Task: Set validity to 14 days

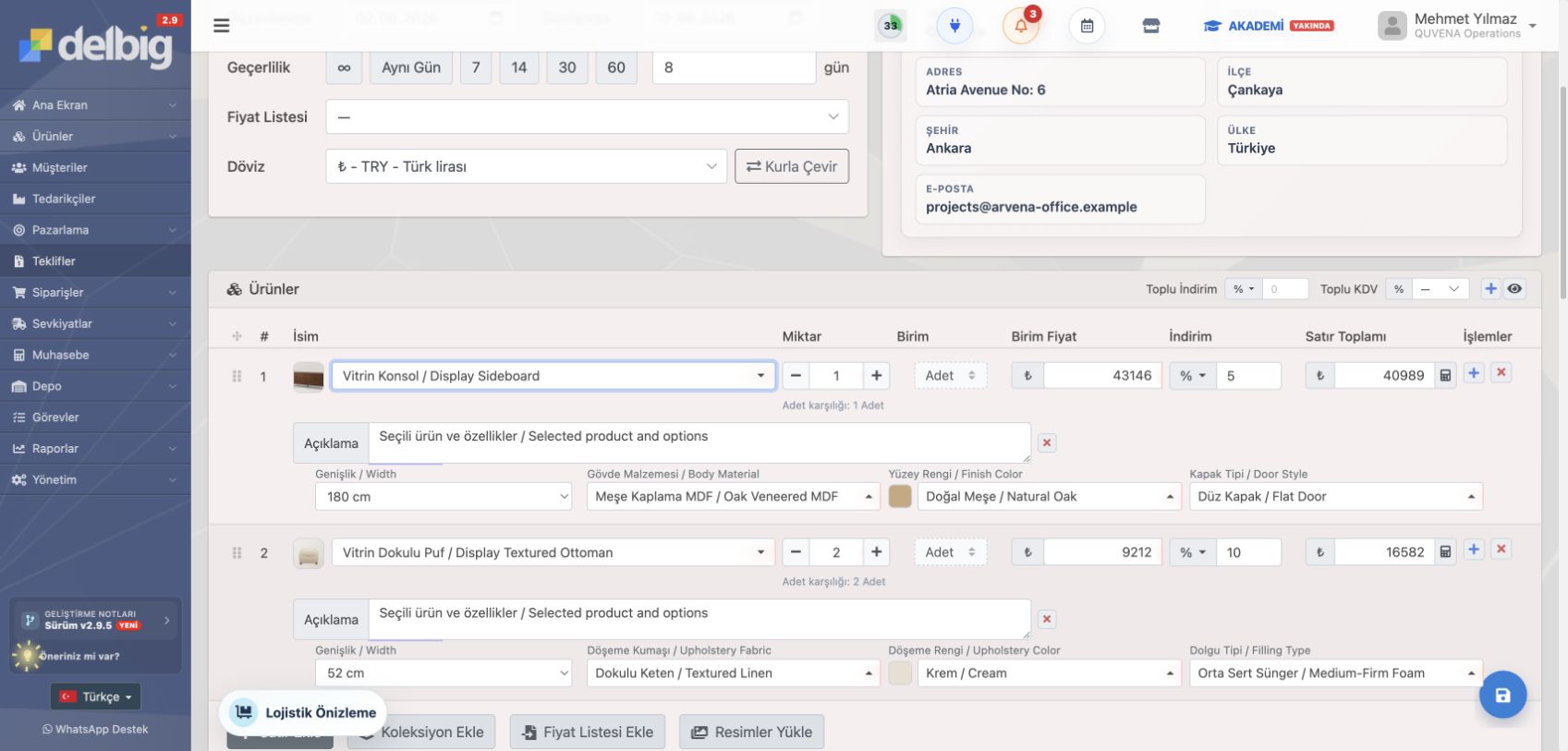Action: [x=519, y=67]
